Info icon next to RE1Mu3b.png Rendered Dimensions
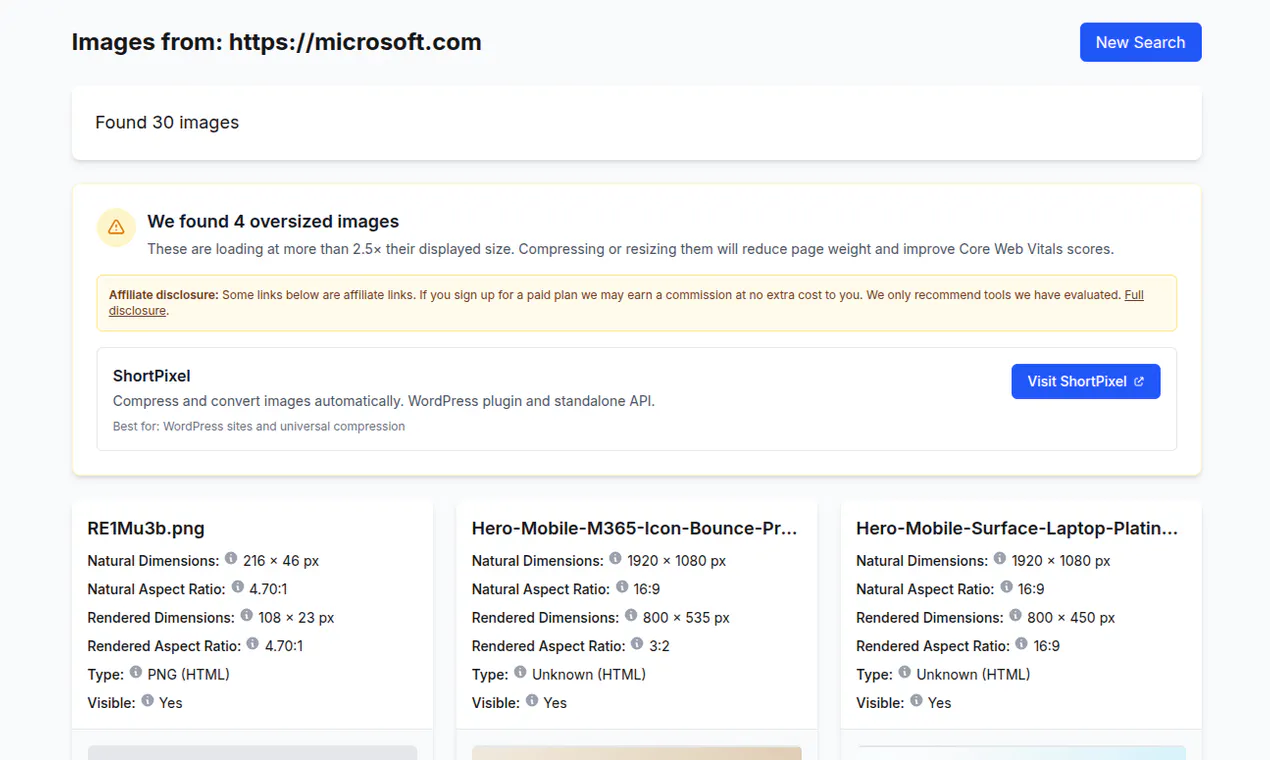The image size is (1270, 760). 246,615
